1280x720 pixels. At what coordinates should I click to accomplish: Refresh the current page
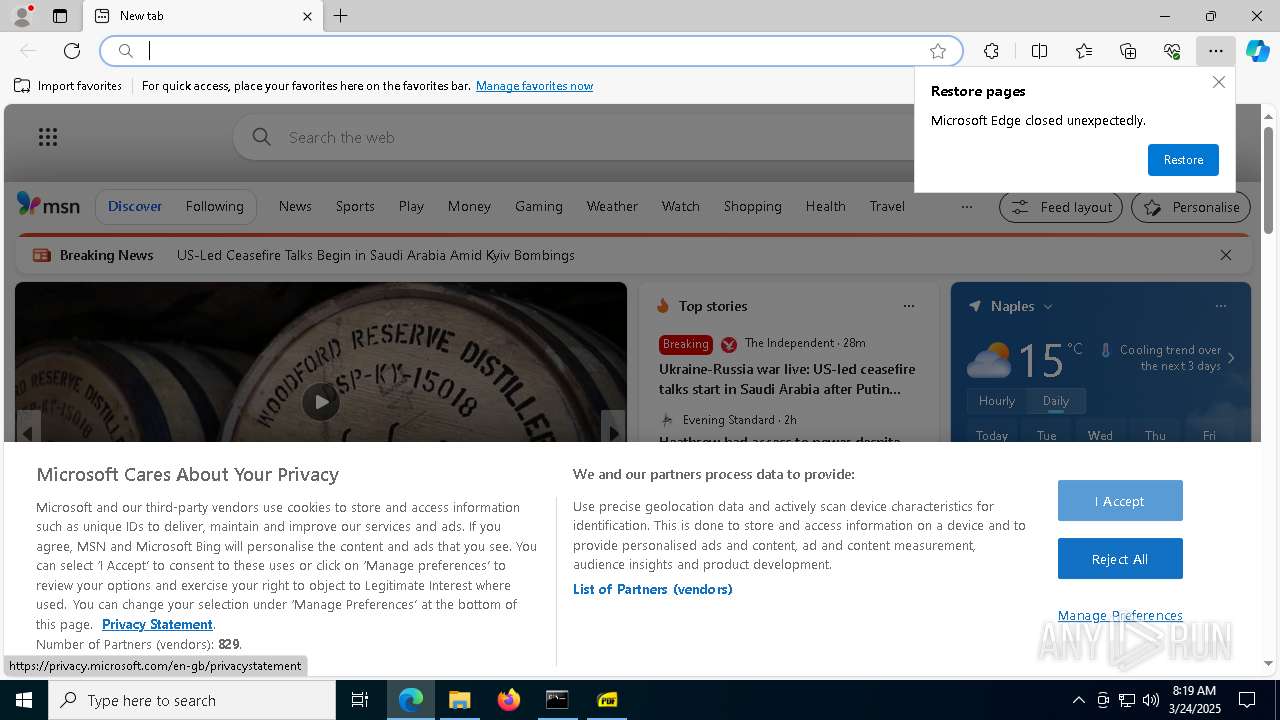72,51
